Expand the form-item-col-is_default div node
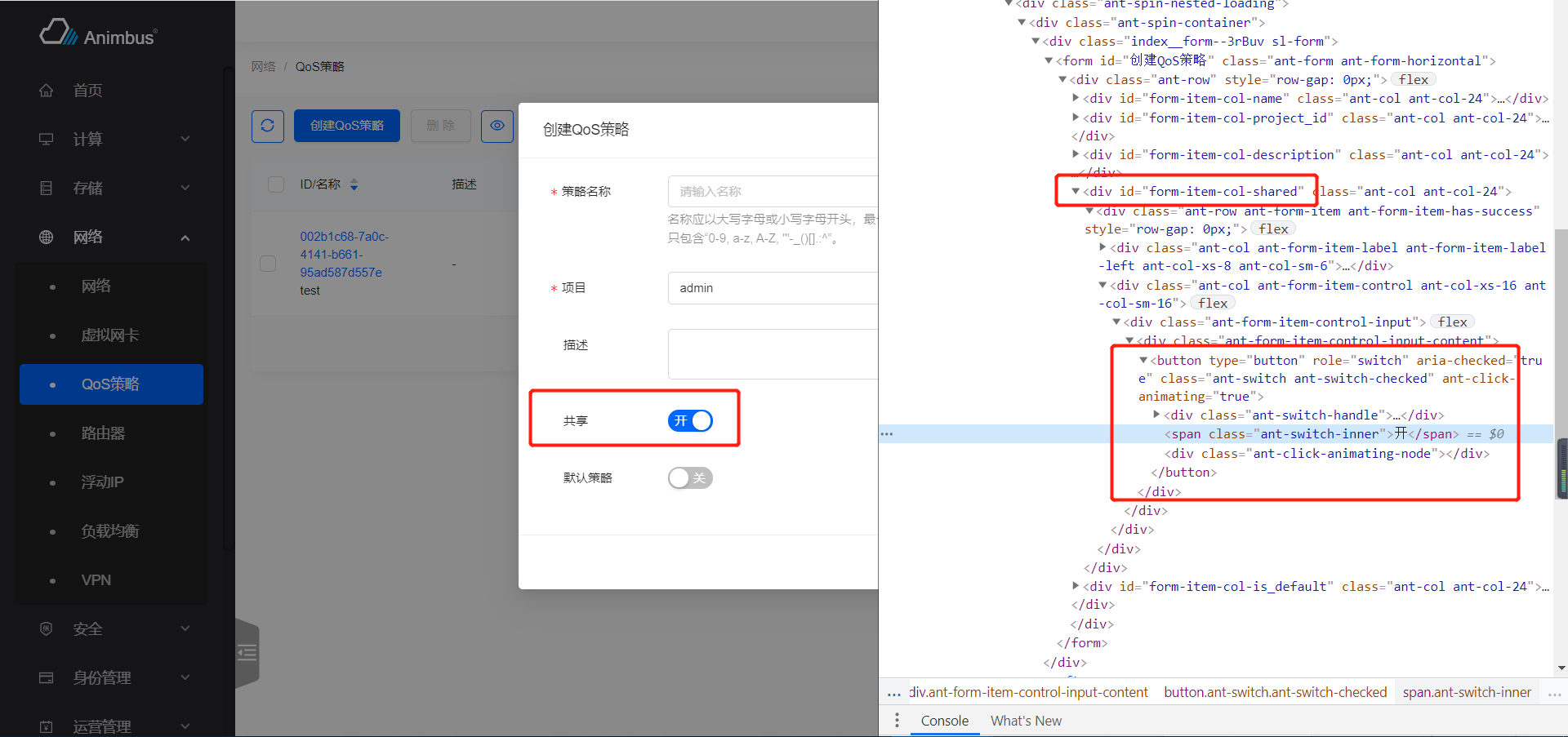The height and width of the screenshot is (737, 1568). tap(1076, 586)
